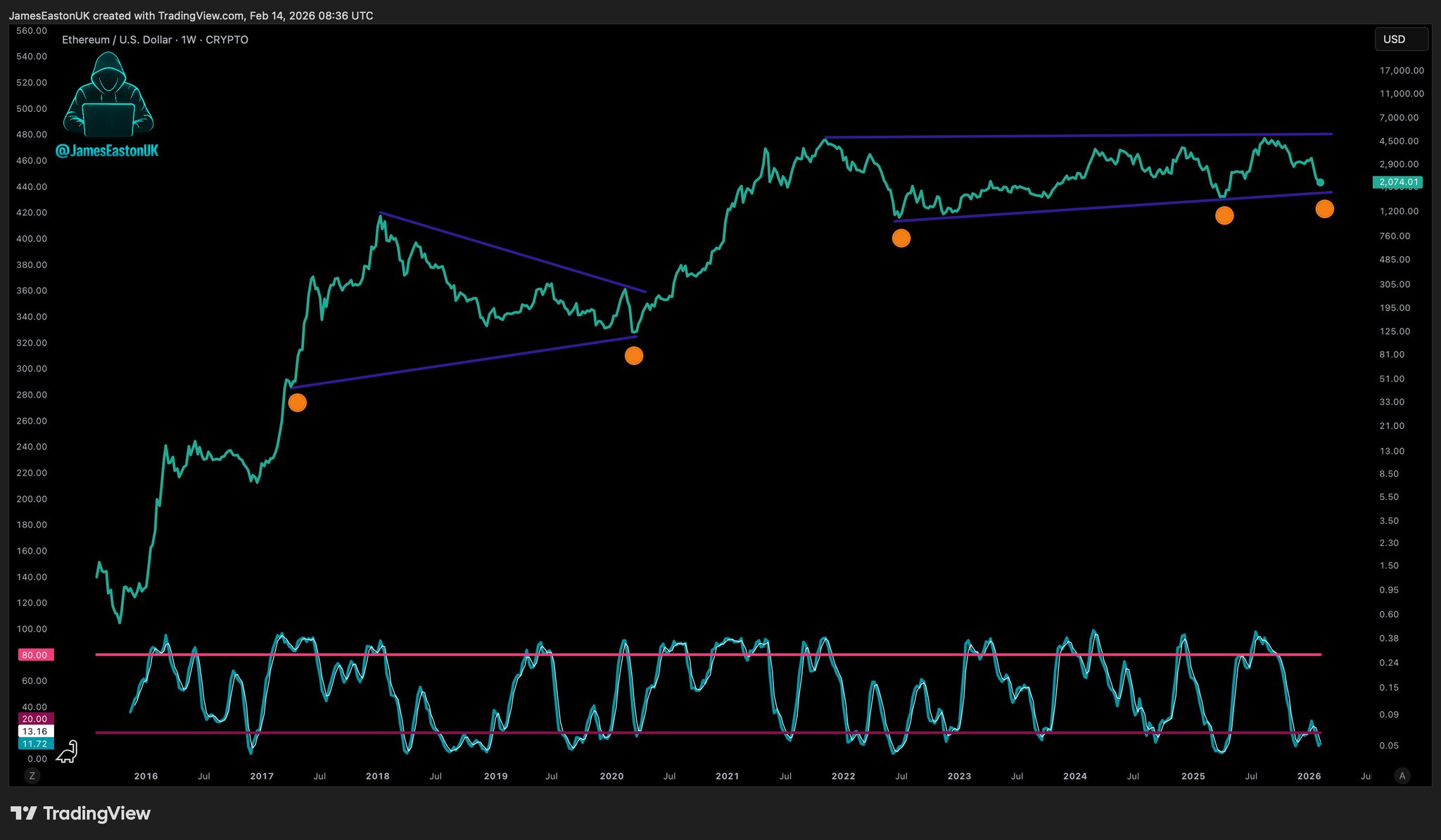Click the magenta 20.00 oversold level label

35,719
